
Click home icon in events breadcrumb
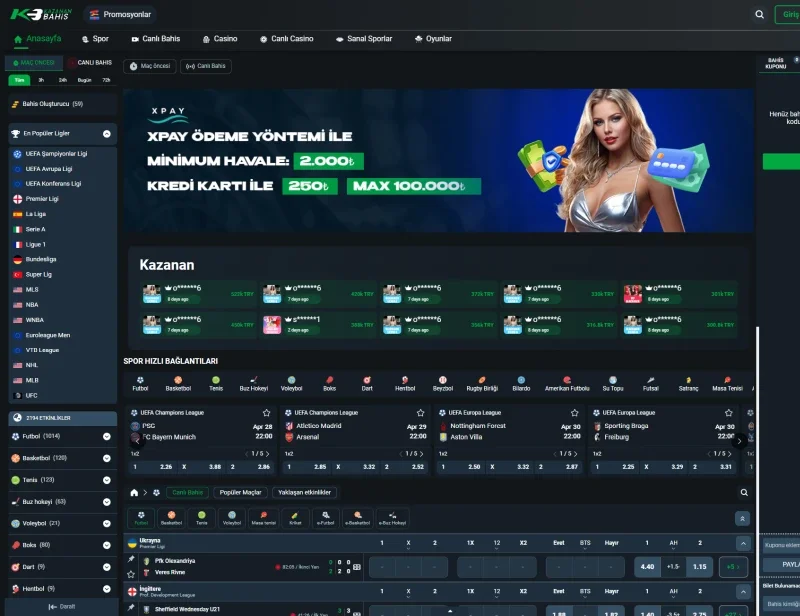pos(134,492)
